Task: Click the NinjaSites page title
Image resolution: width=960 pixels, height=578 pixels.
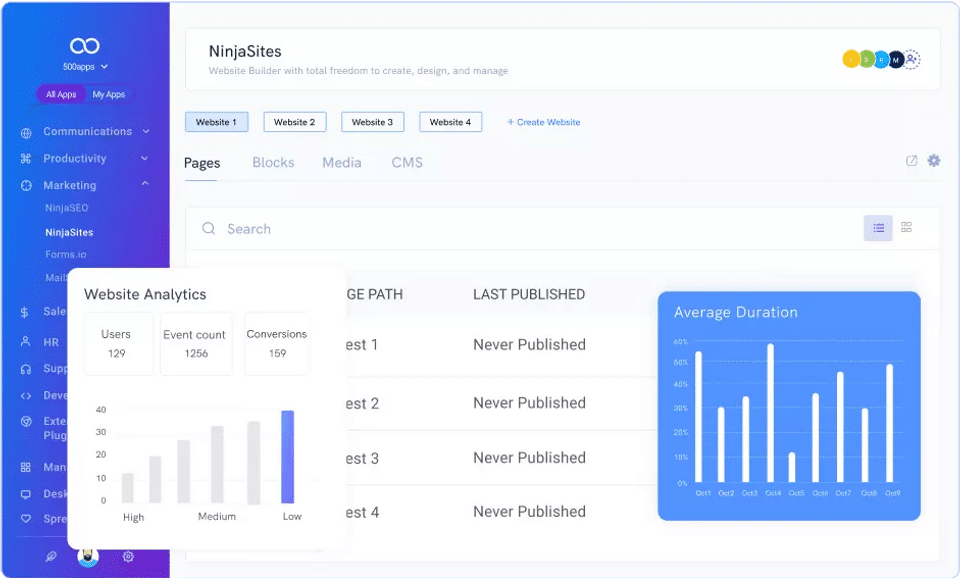Action: [x=245, y=51]
